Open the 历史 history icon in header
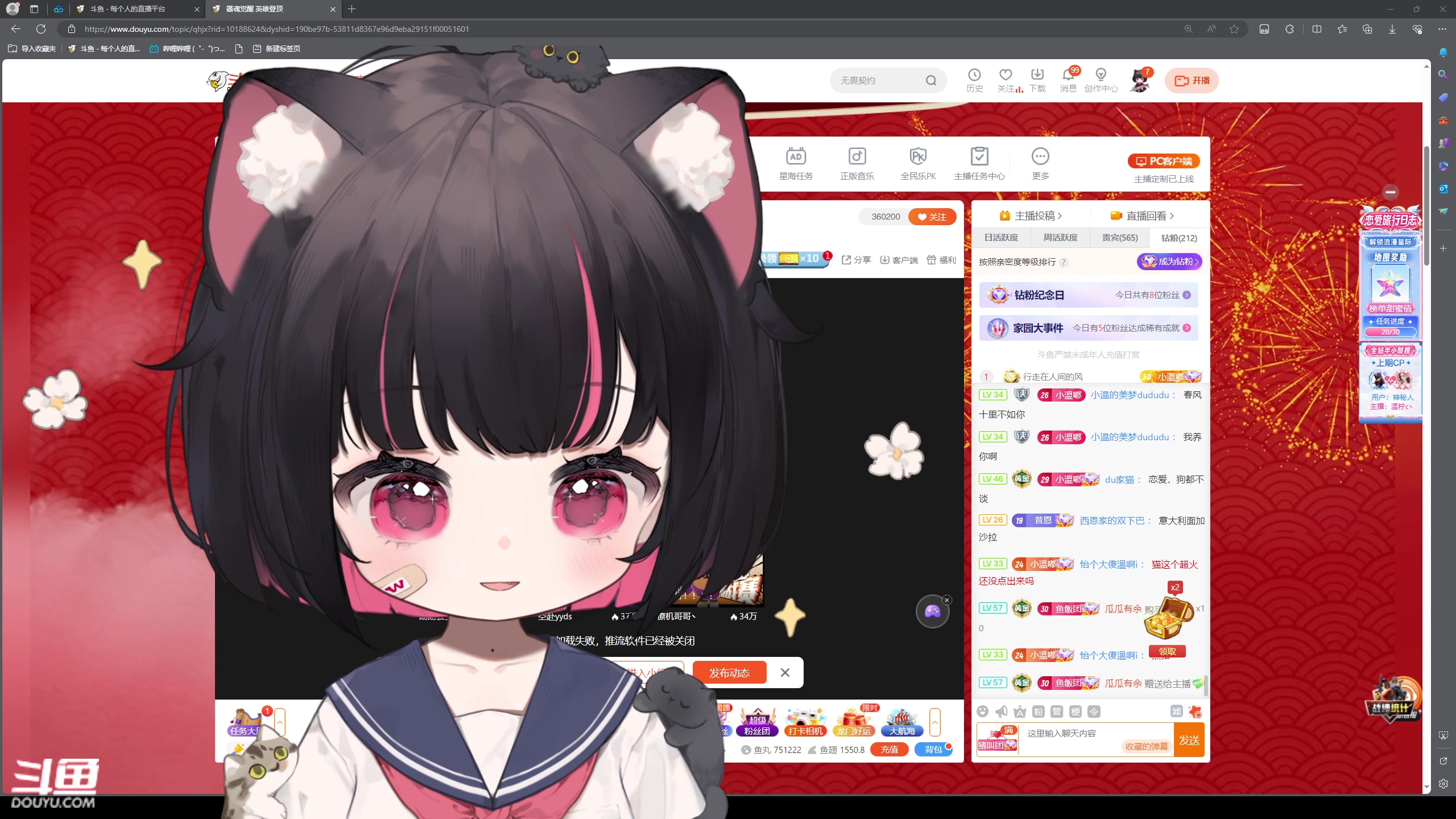The width and height of the screenshot is (1456, 819). (974, 80)
